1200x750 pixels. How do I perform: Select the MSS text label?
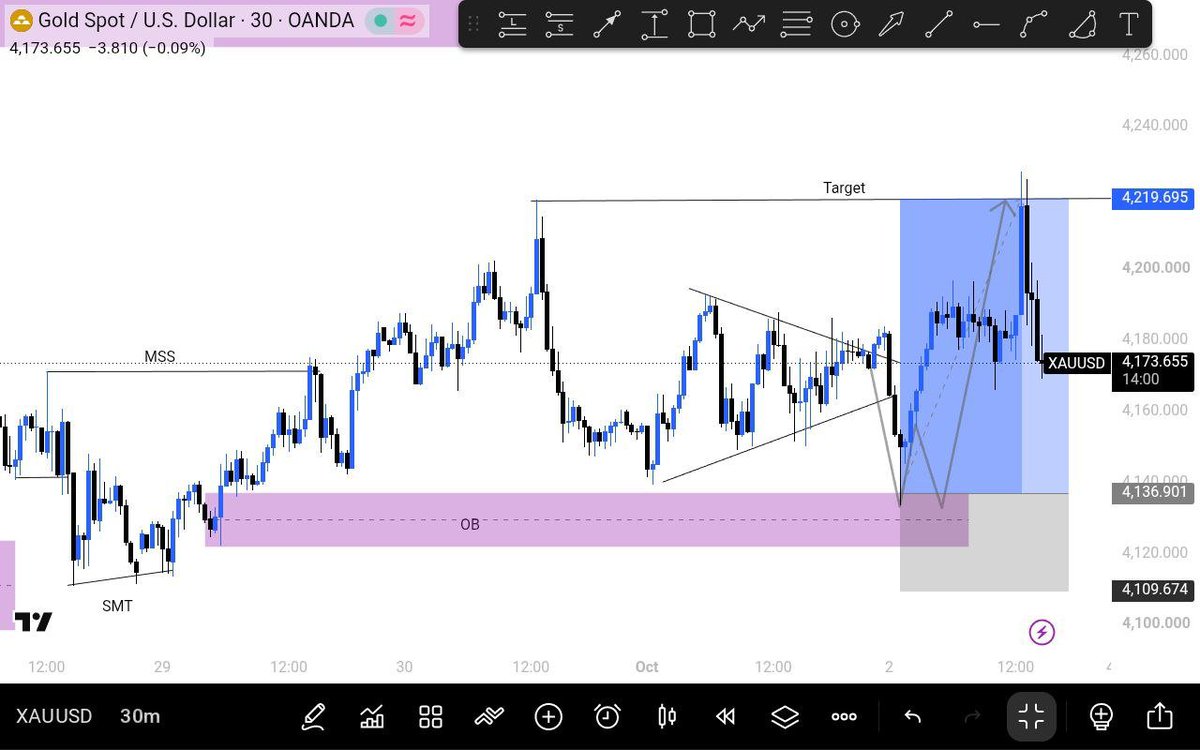160,357
